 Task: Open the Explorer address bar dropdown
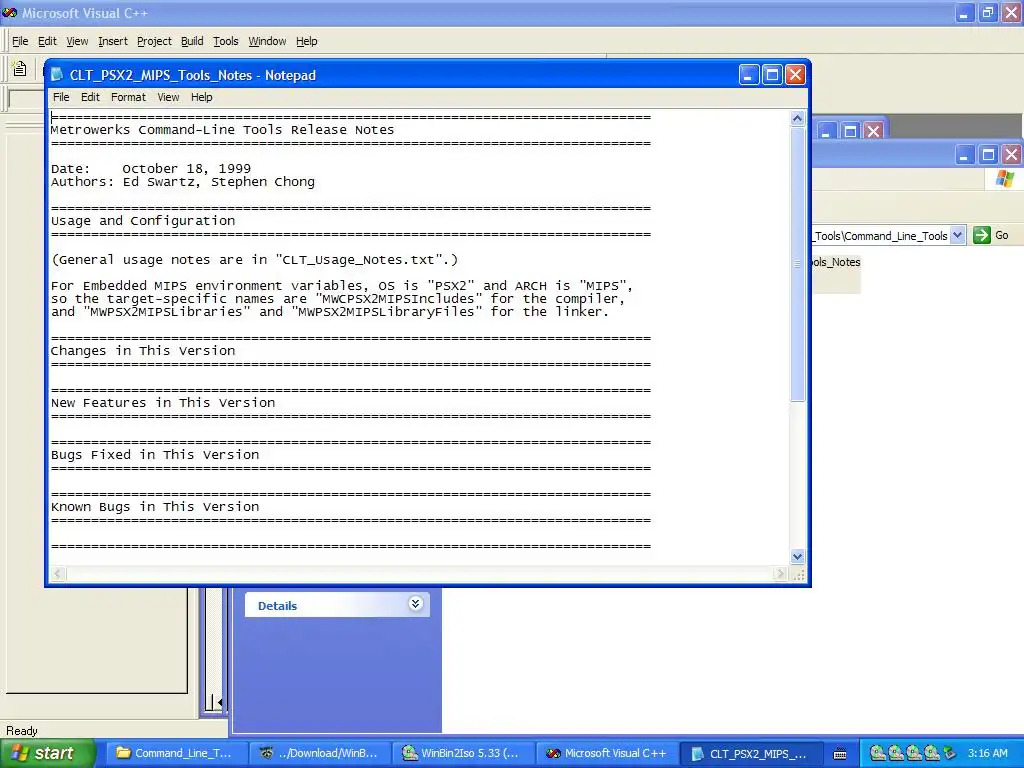(957, 235)
